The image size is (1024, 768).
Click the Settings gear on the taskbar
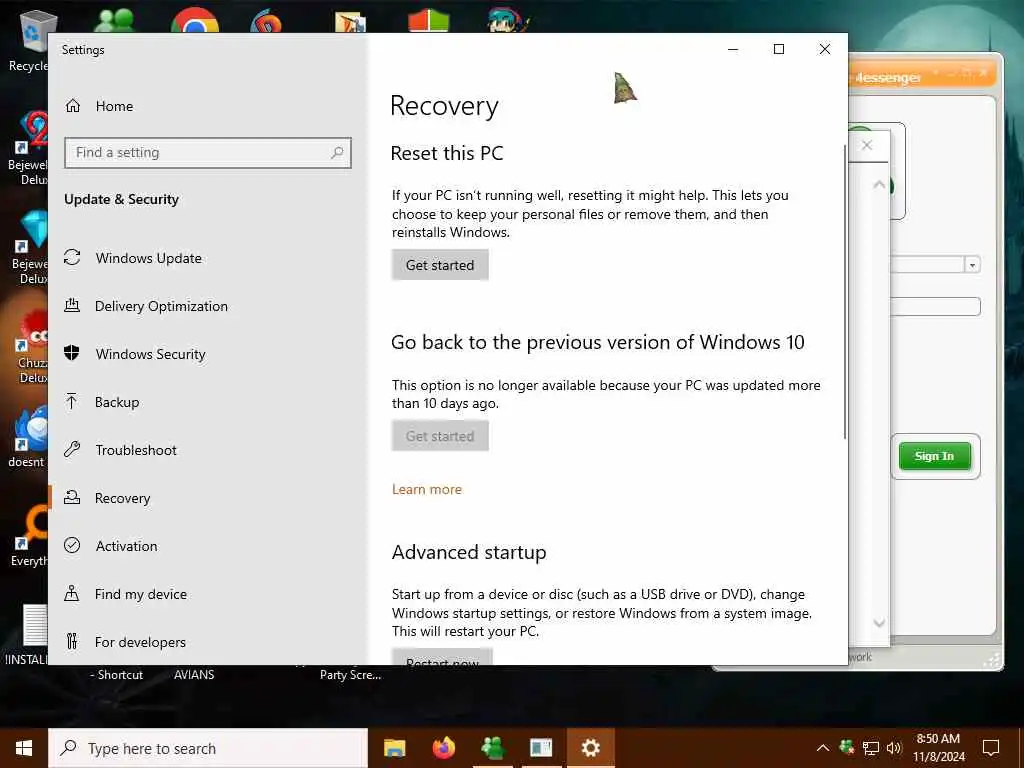[590, 748]
